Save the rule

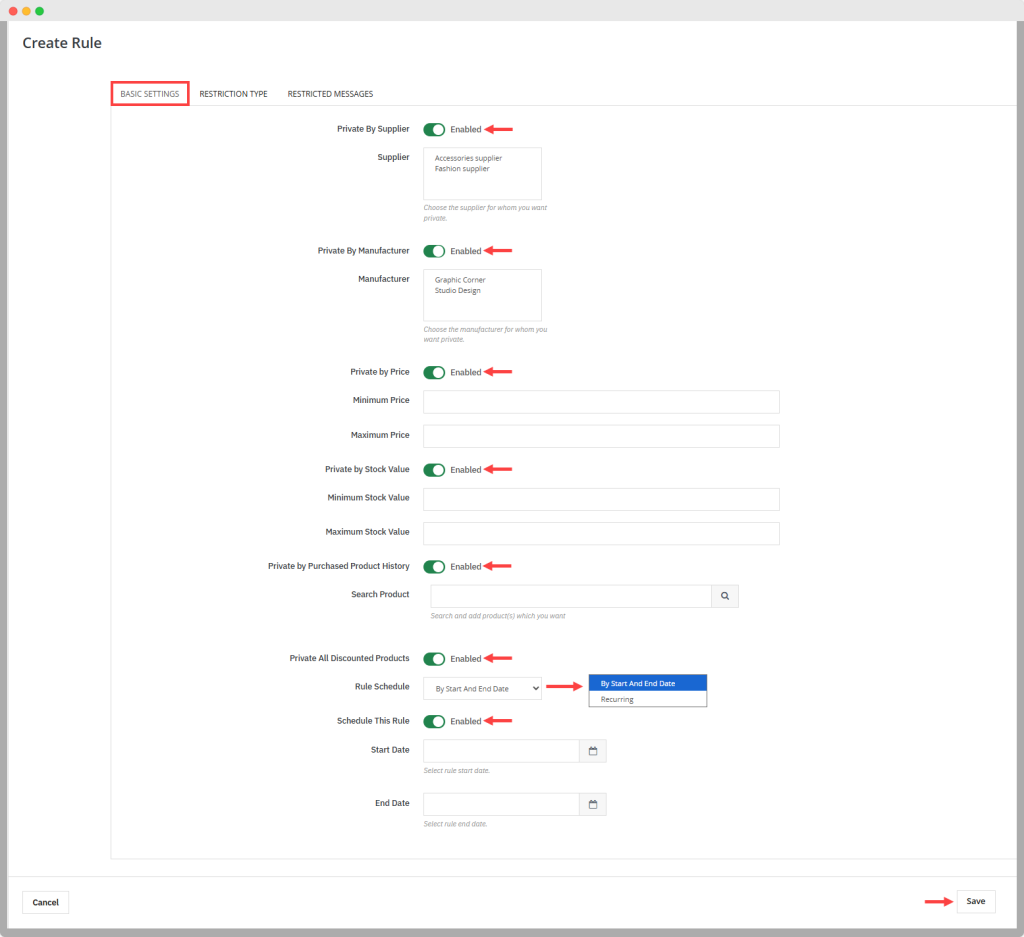975,901
